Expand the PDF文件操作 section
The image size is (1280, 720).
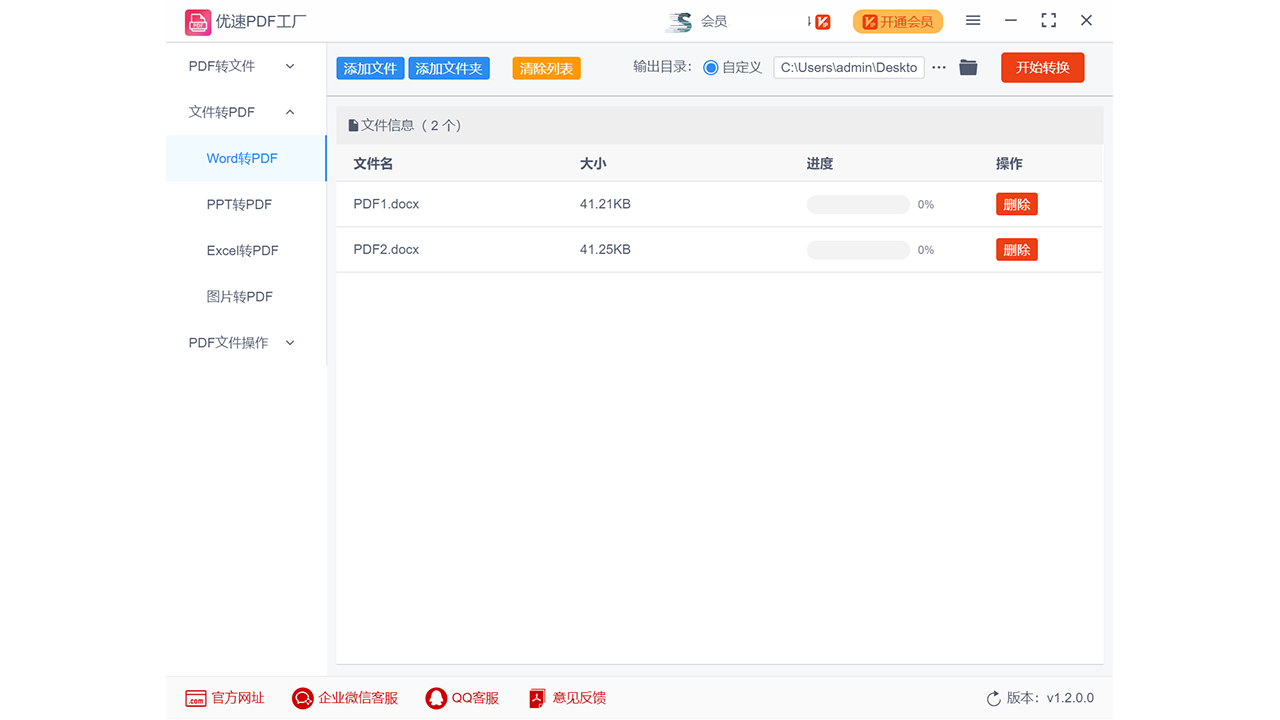pyautogui.click(x=232, y=342)
